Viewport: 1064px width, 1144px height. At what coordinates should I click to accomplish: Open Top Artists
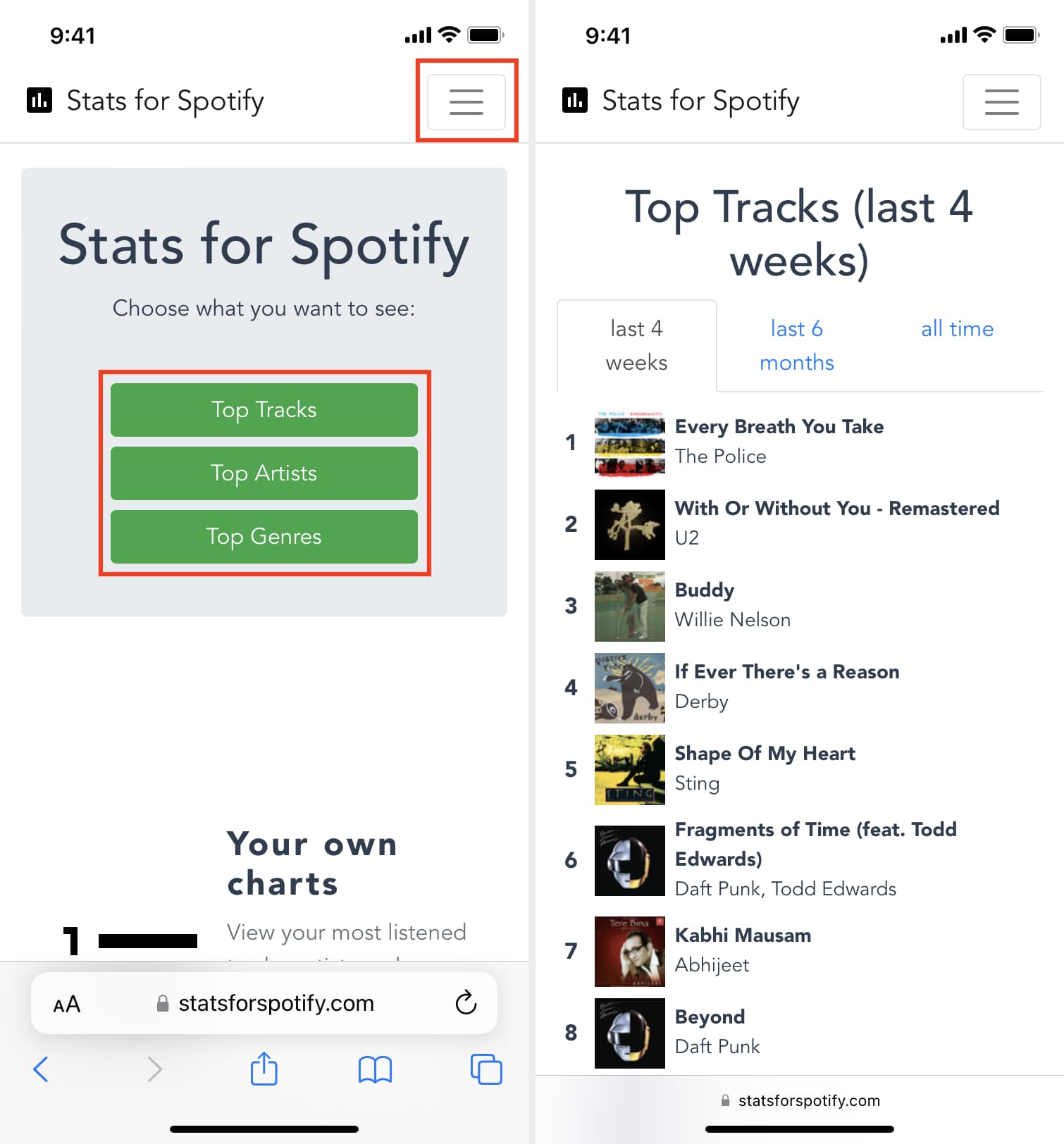click(264, 473)
